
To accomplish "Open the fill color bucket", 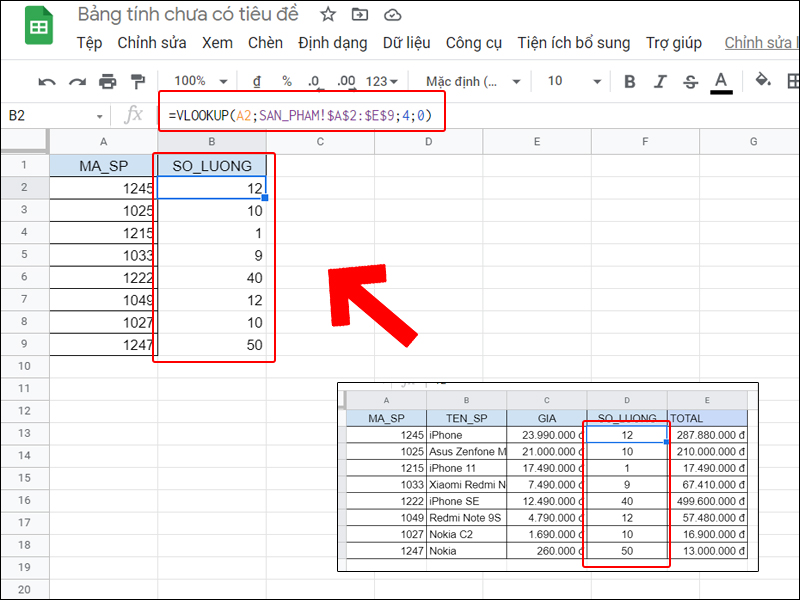I will coord(763,81).
